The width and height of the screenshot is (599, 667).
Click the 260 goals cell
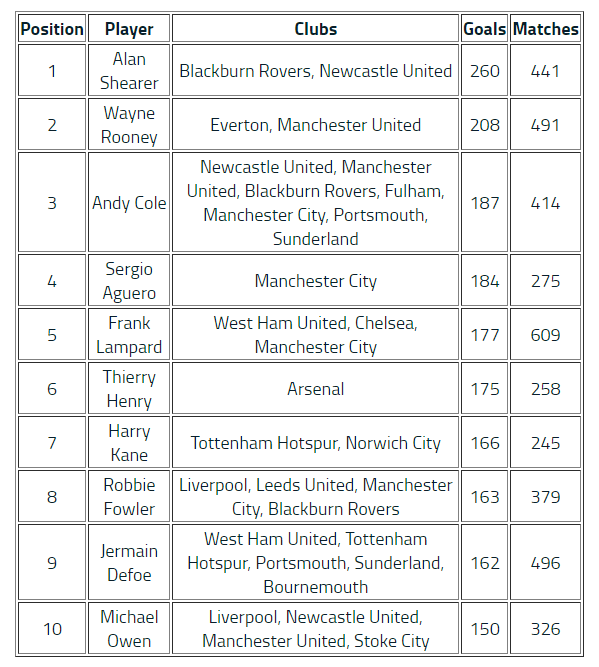point(484,70)
